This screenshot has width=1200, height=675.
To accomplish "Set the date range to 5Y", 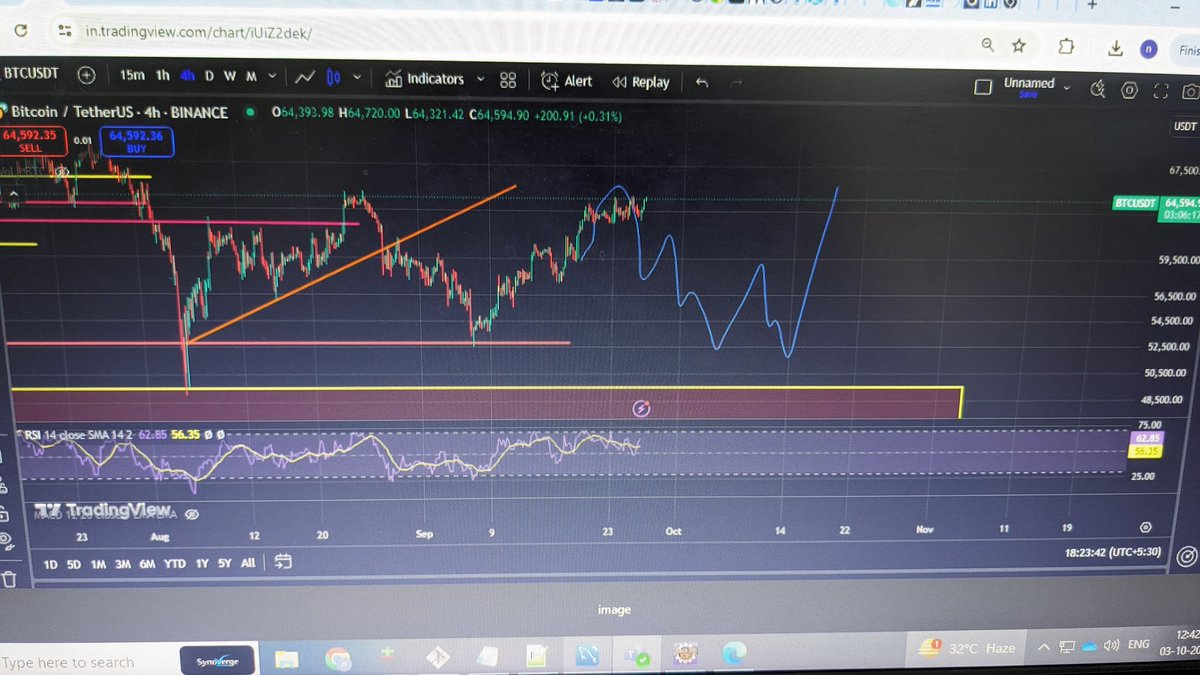I will click(x=225, y=564).
